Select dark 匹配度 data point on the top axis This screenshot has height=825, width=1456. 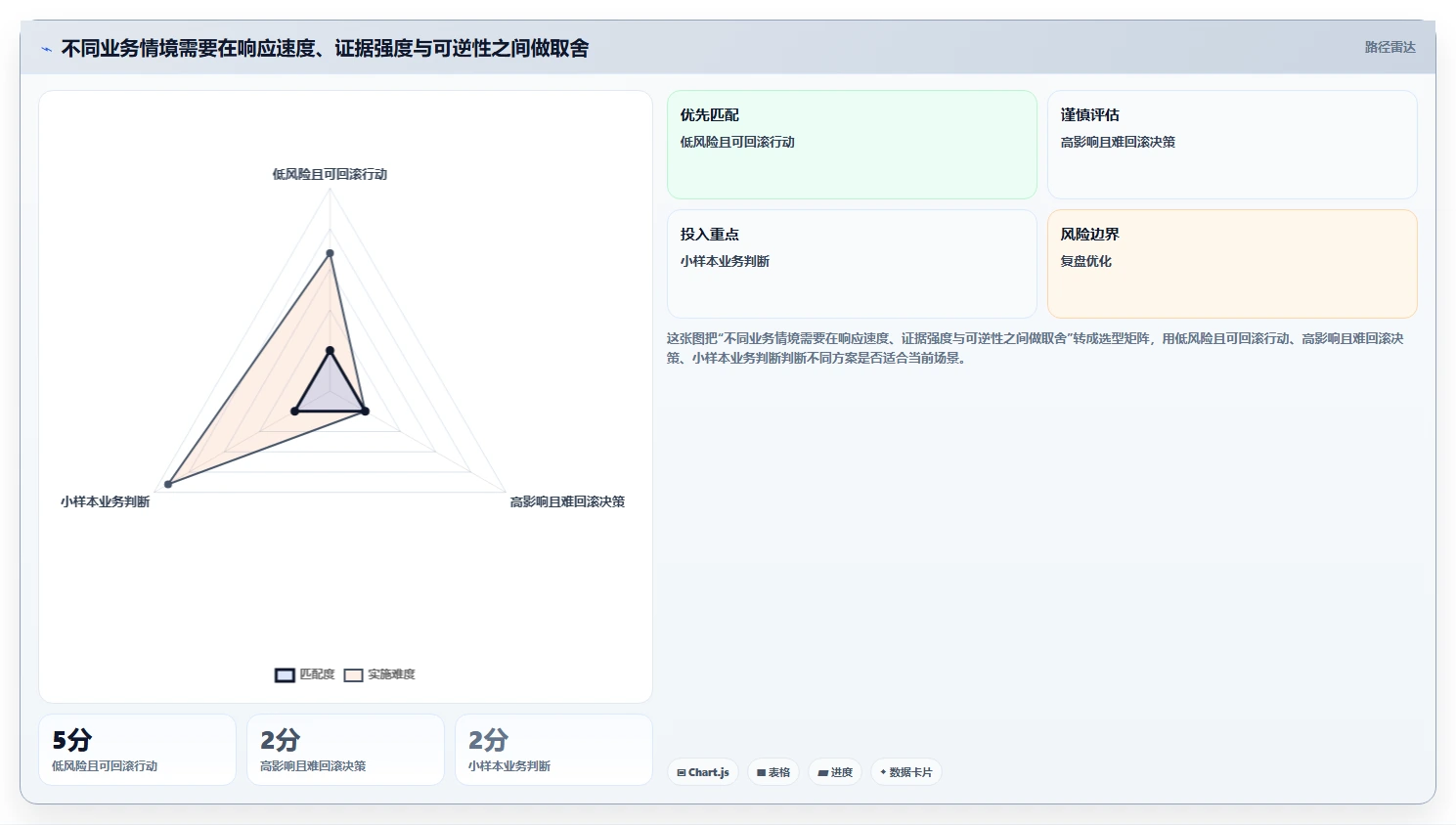[330, 350]
